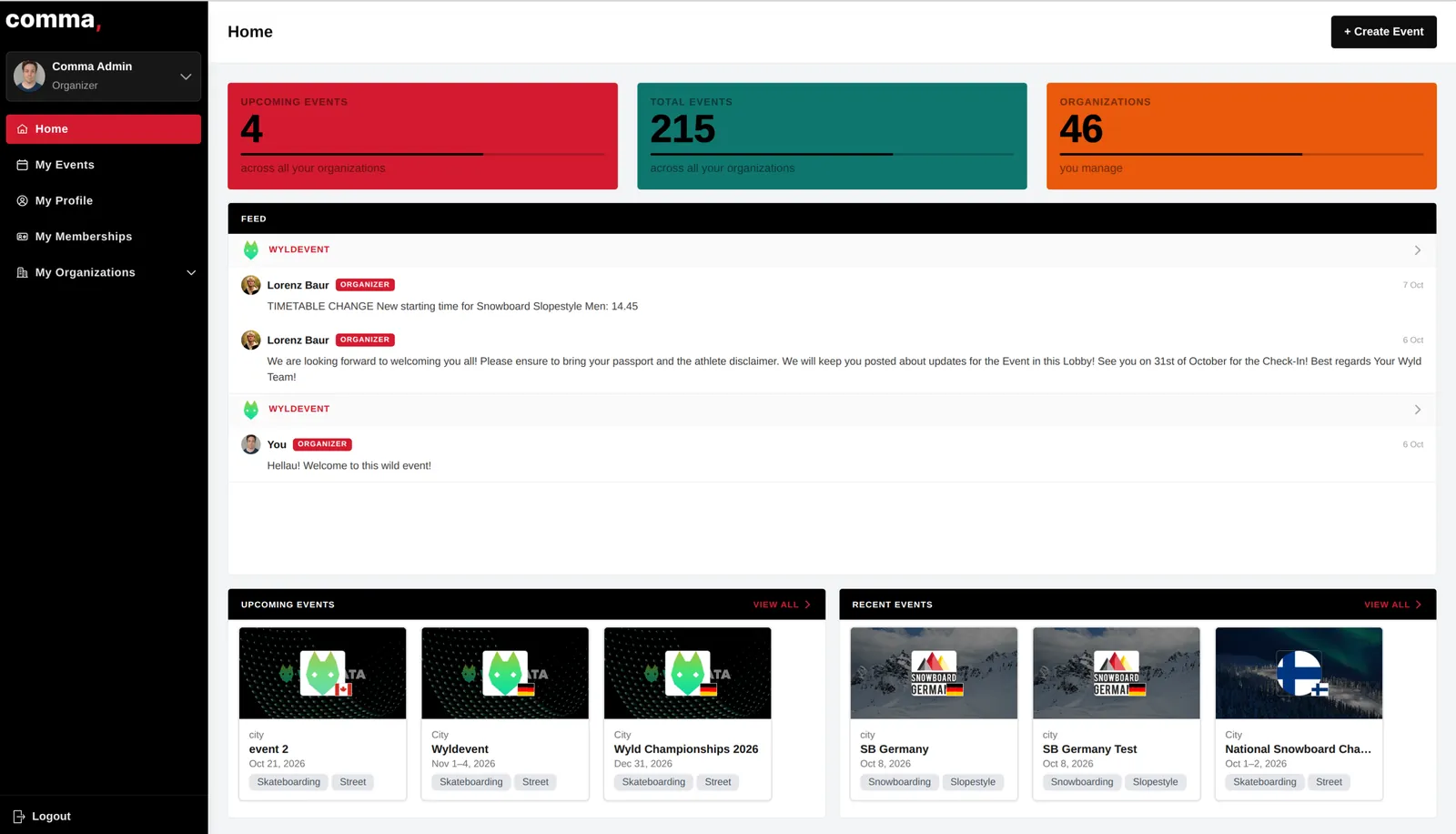Click the Home page heading
1456x834 pixels.
pos(250,32)
